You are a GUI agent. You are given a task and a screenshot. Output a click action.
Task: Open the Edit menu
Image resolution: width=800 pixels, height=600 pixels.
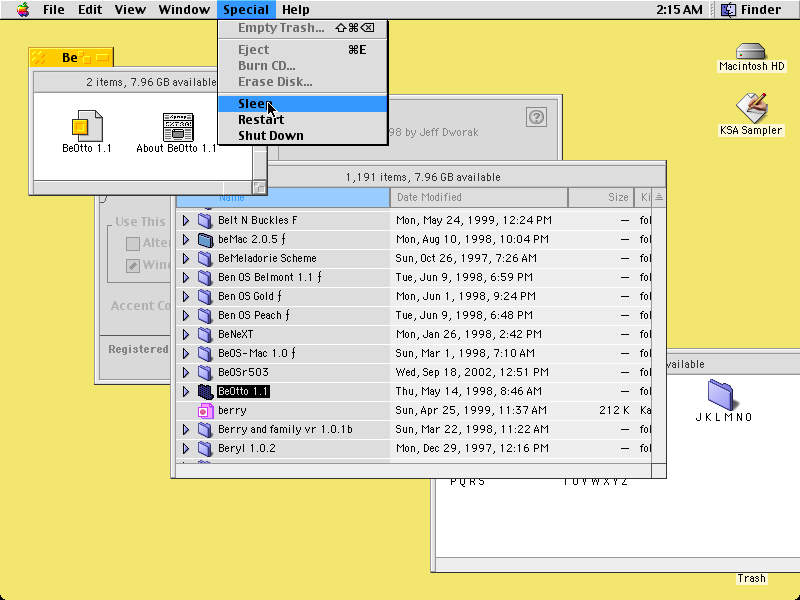(90, 10)
